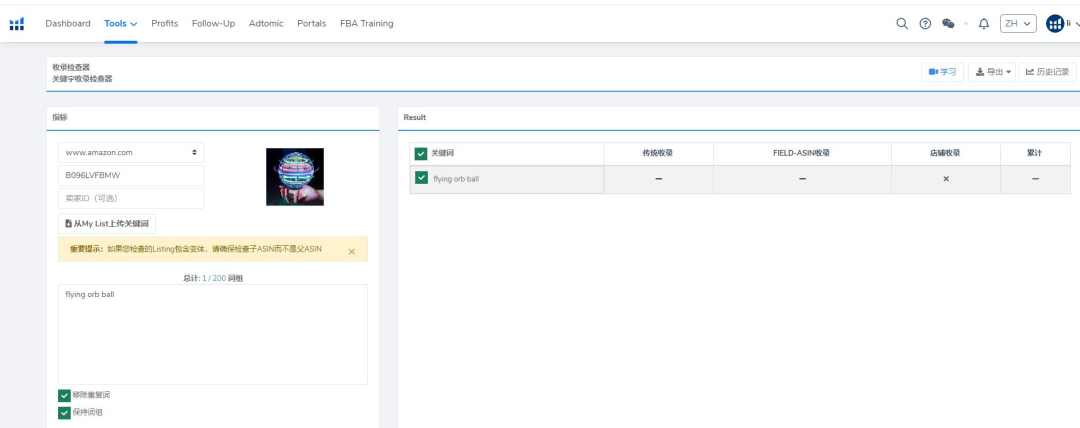This screenshot has width=1080, height=428.
Task: Toggle the select-all 关键词 header checkbox
Action: [x=421, y=153]
